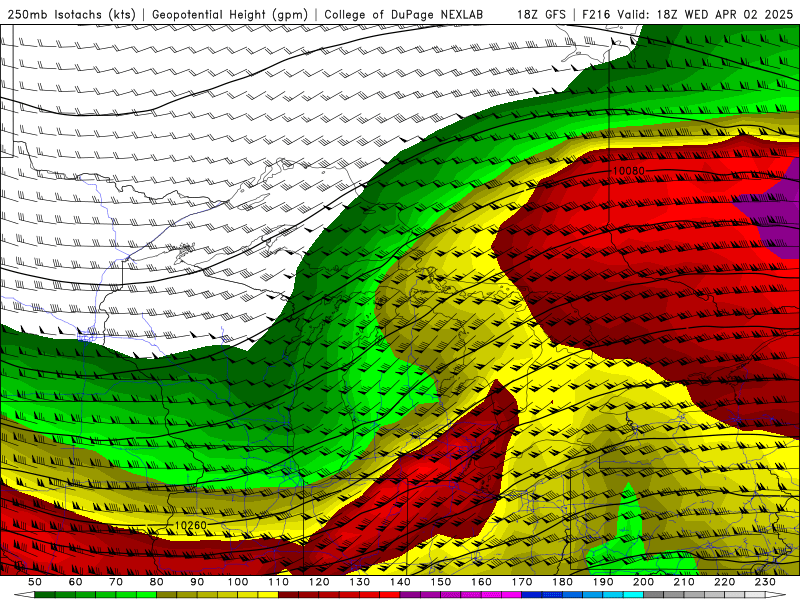Click the 210 value on the color scale
The height and width of the screenshot is (600, 800).
[684, 582]
